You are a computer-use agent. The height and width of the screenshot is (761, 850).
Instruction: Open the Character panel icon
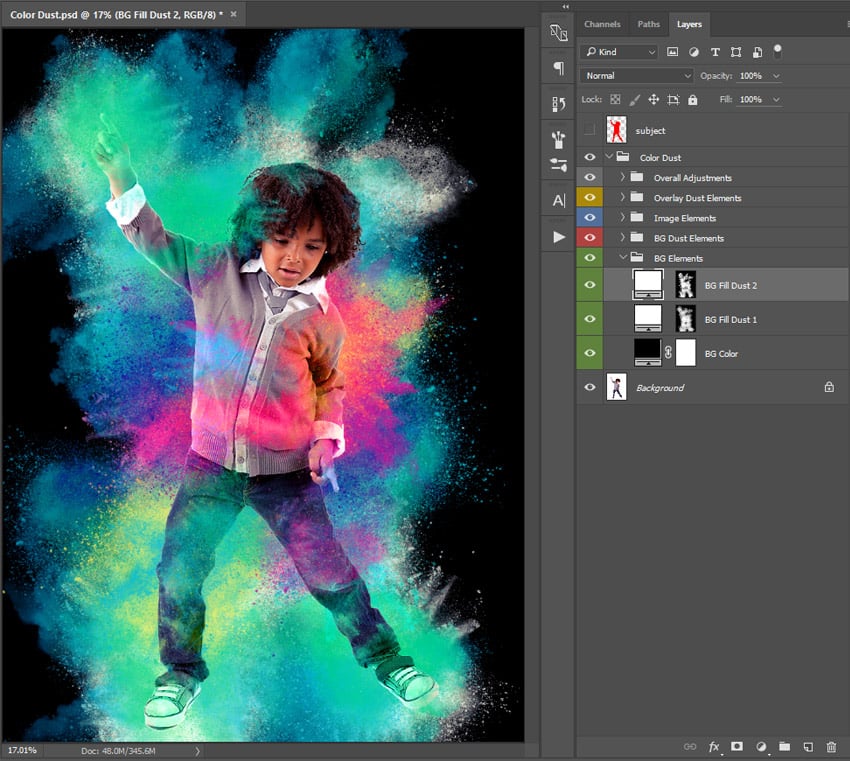tap(558, 201)
